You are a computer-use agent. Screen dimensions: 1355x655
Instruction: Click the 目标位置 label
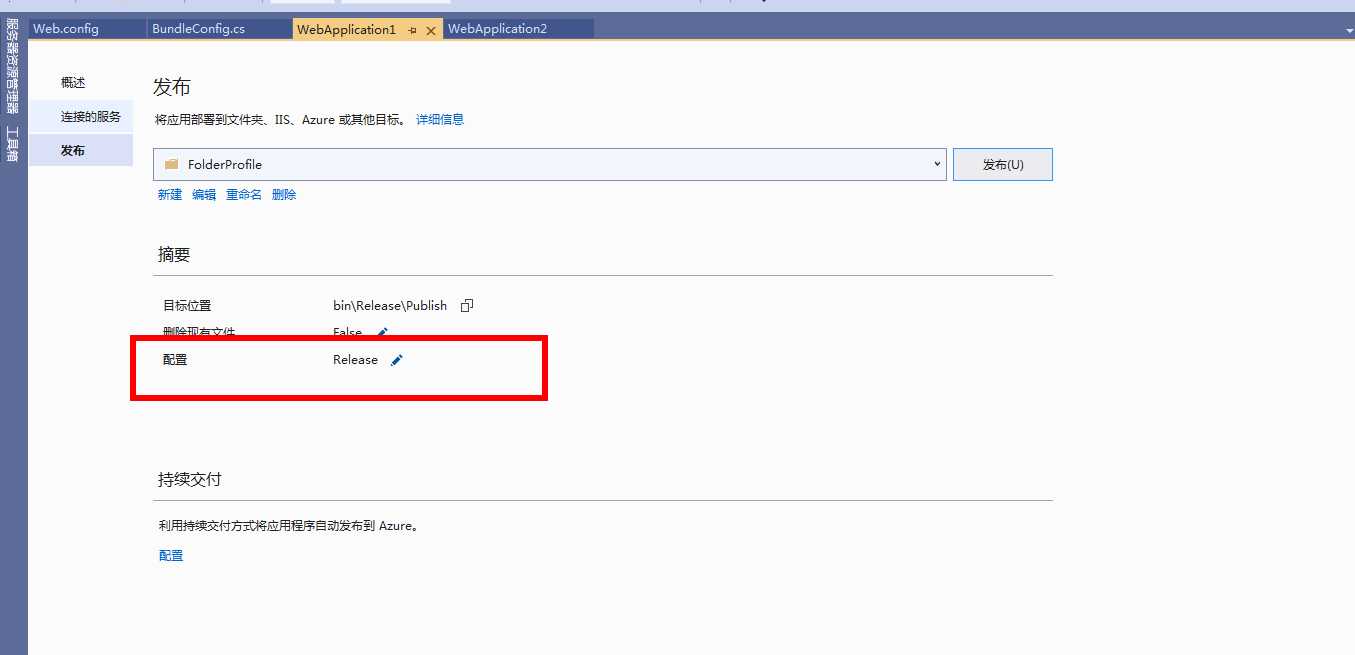coord(187,306)
